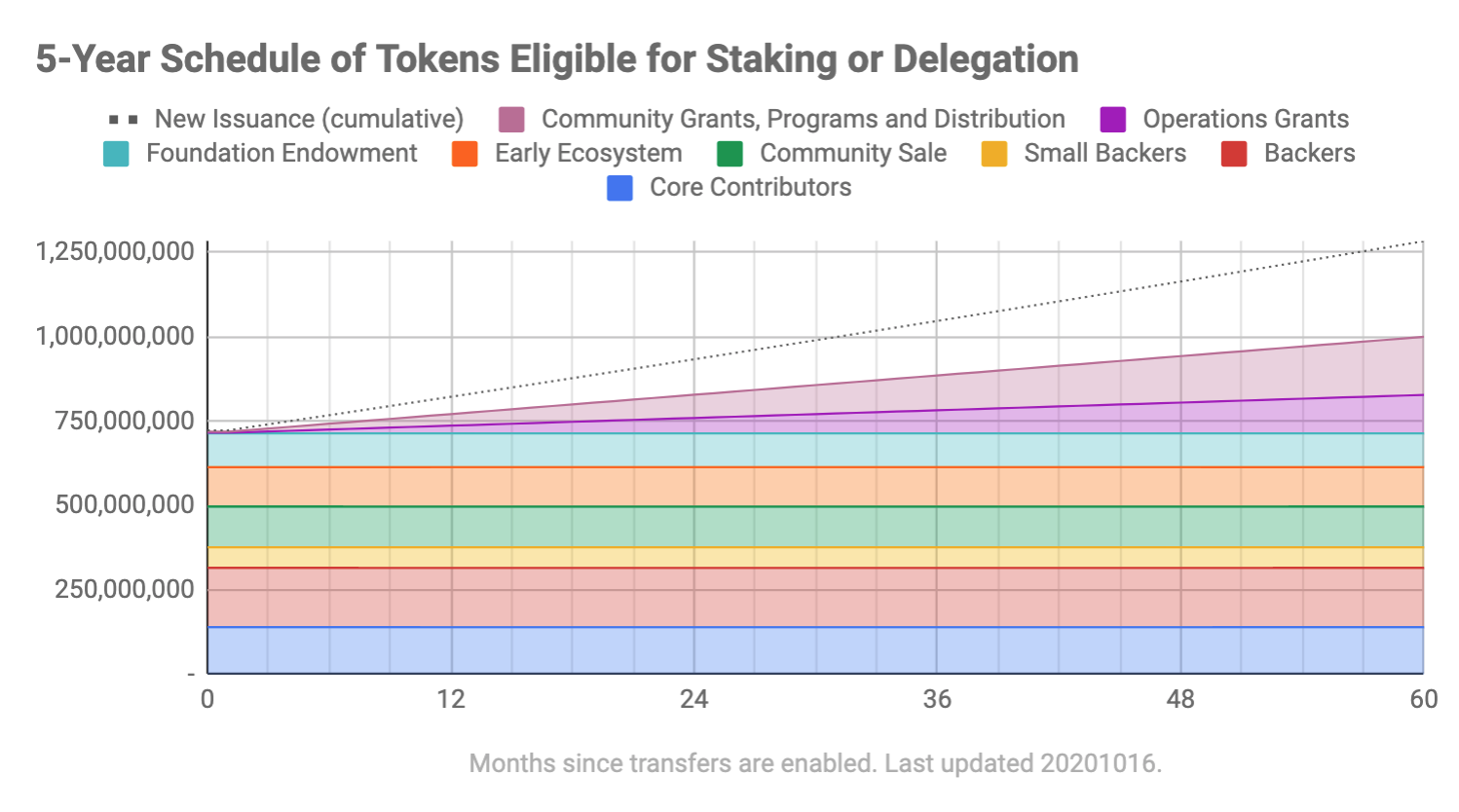Viewport: 1459px width, 812px height.
Task: Click the New Issuance (cumulative) legend label
Action: (x=309, y=119)
